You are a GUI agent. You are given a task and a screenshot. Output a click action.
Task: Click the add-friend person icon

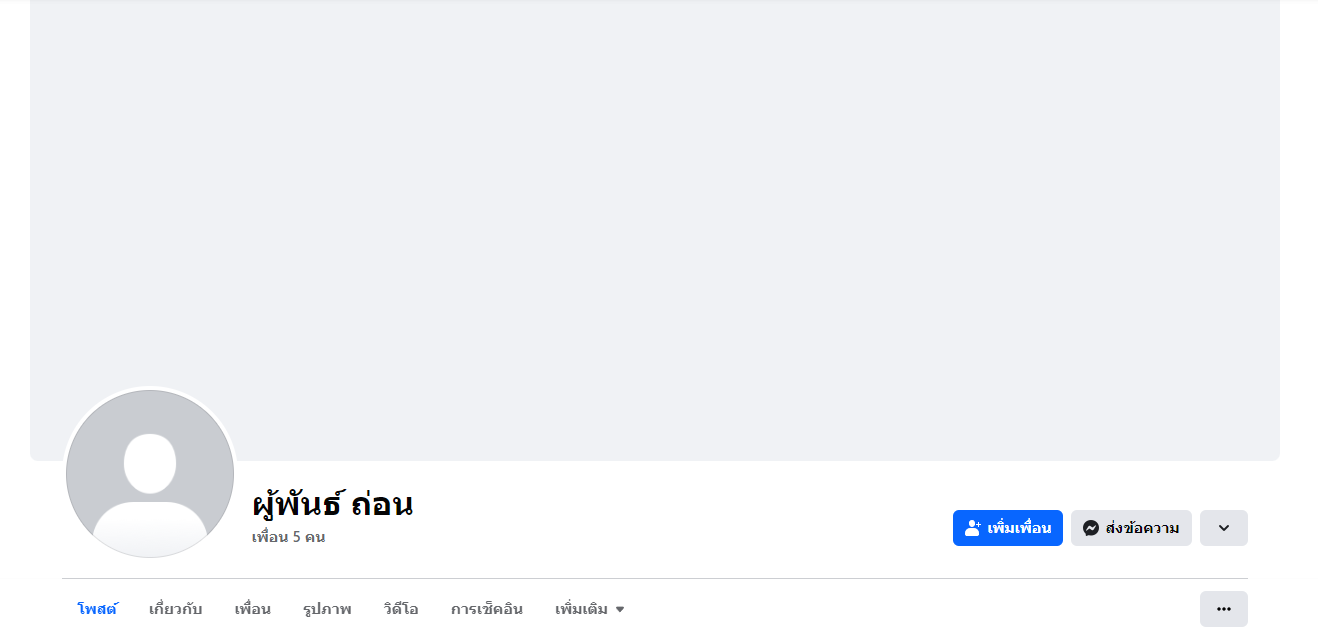pyautogui.click(x=973, y=528)
